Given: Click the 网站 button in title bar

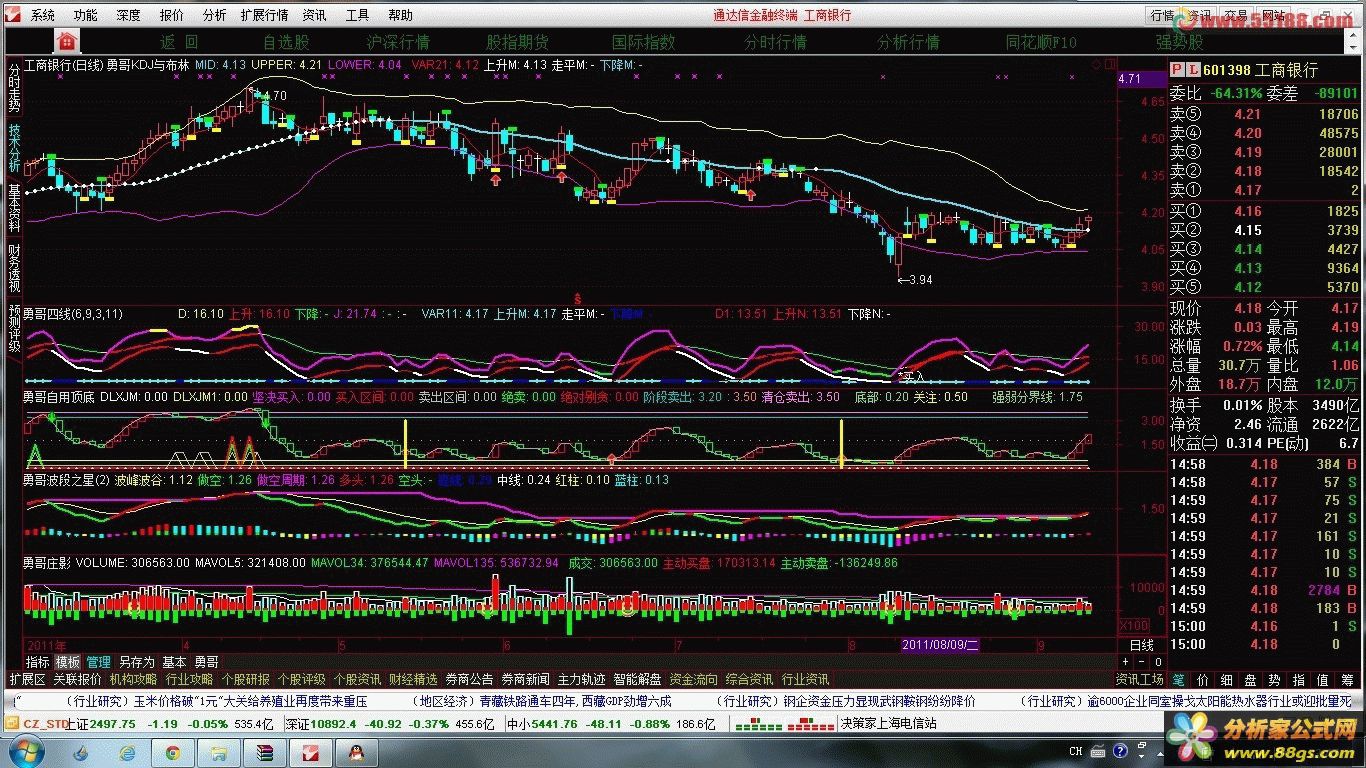Looking at the screenshot, I should coord(1273,15).
